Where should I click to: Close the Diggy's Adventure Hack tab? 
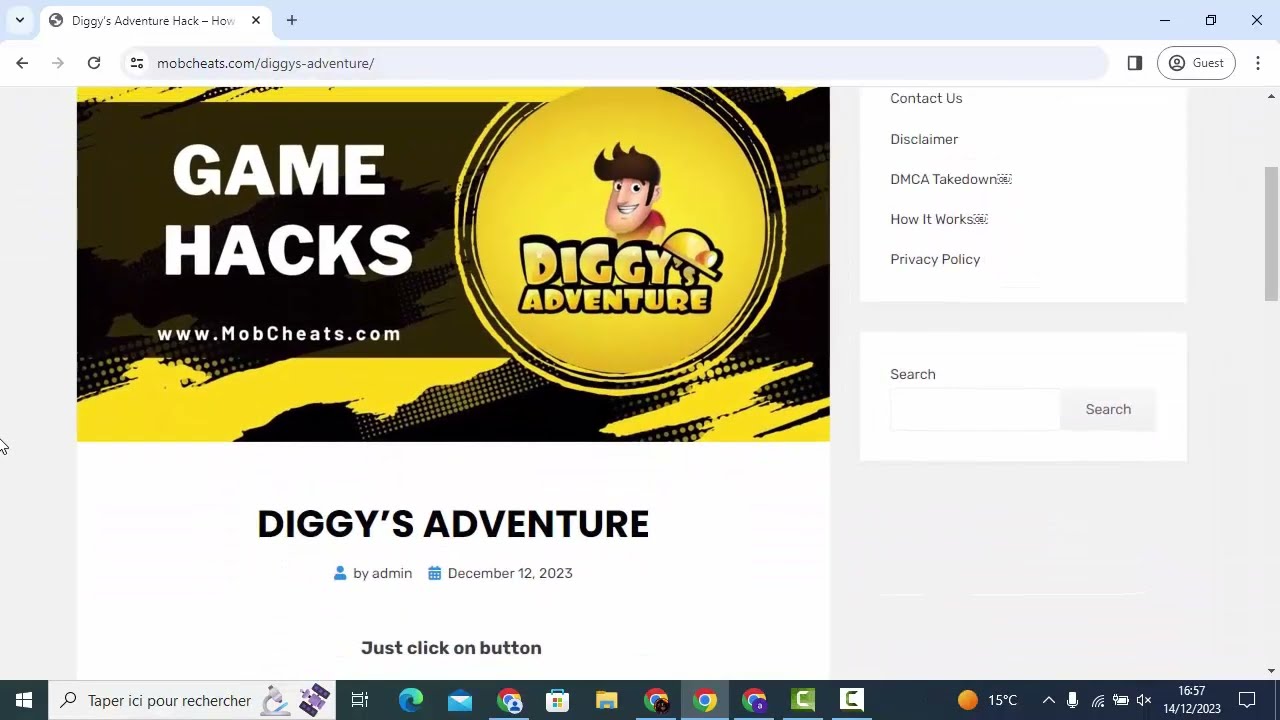click(256, 20)
